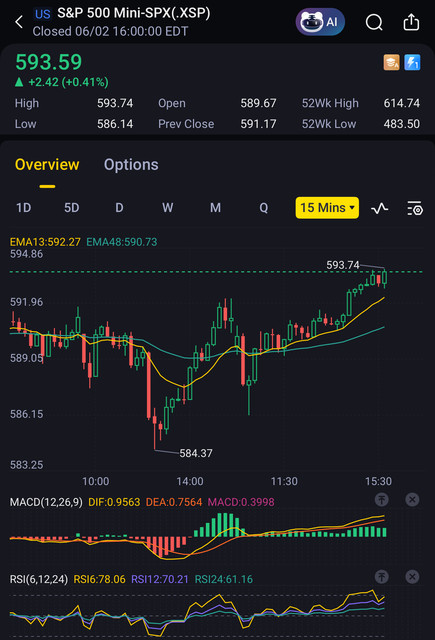435x640 pixels.
Task: Tap the Prev Close value 591.17
Action: coord(258,124)
